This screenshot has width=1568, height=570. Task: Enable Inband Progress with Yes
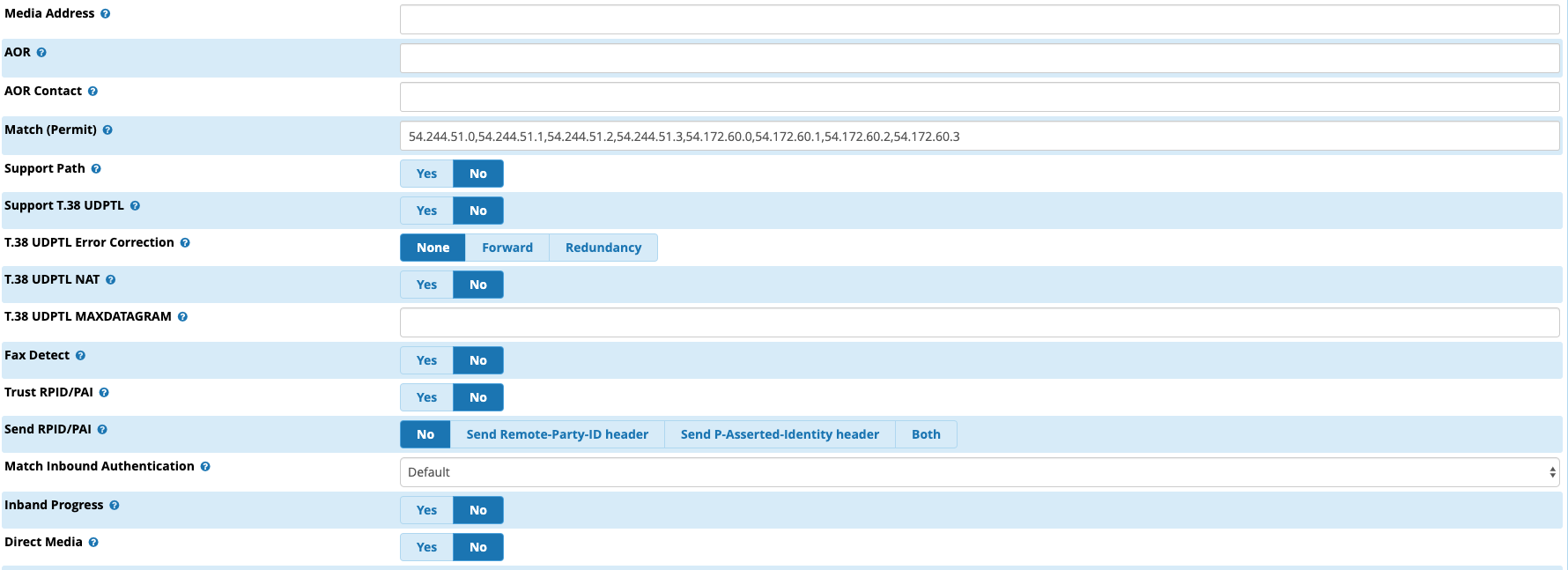pos(426,510)
